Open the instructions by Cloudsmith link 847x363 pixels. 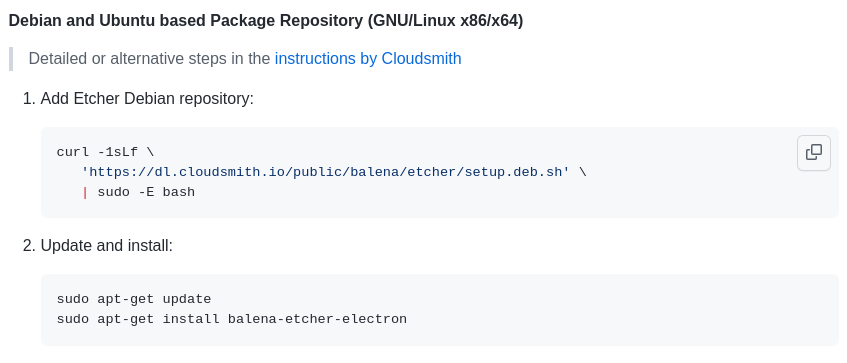(368, 58)
